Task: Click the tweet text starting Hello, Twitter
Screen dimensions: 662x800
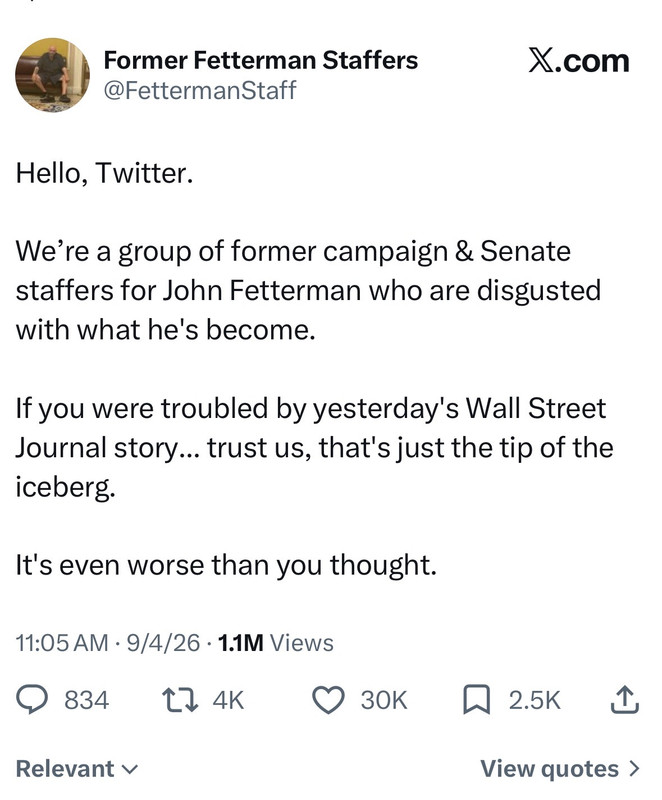Action: coord(314,369)
